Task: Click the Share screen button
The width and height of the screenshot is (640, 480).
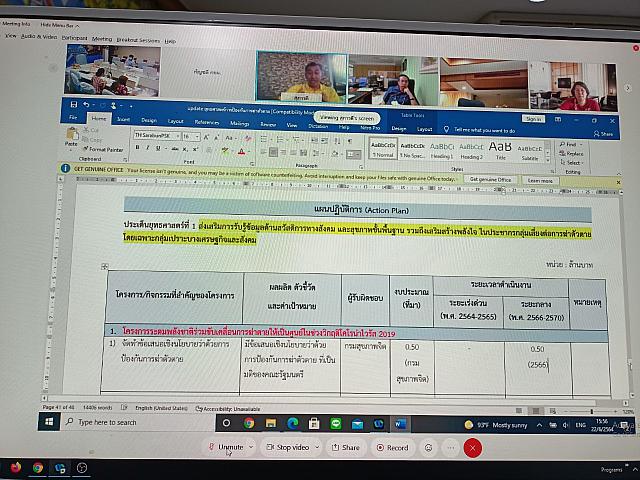Action: (x=345, y=447)
